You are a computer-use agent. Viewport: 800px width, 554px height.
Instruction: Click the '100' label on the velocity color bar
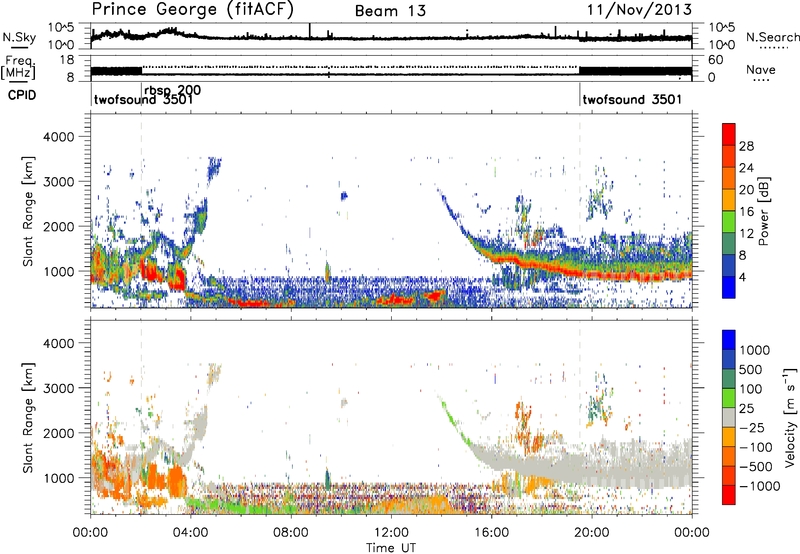[751, 389]
